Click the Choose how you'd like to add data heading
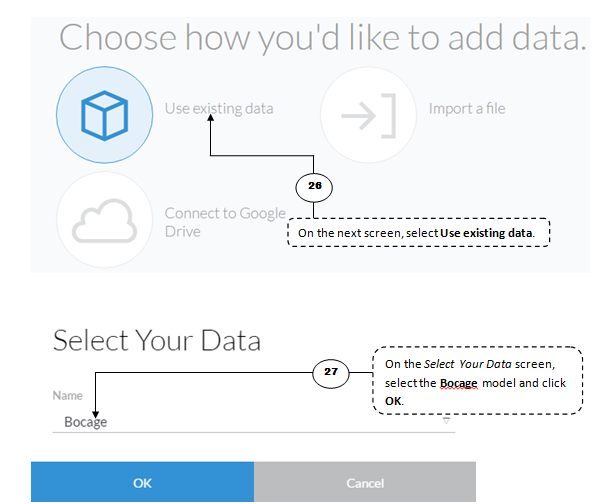The image size is (608, 504). (x=323, y=38)
